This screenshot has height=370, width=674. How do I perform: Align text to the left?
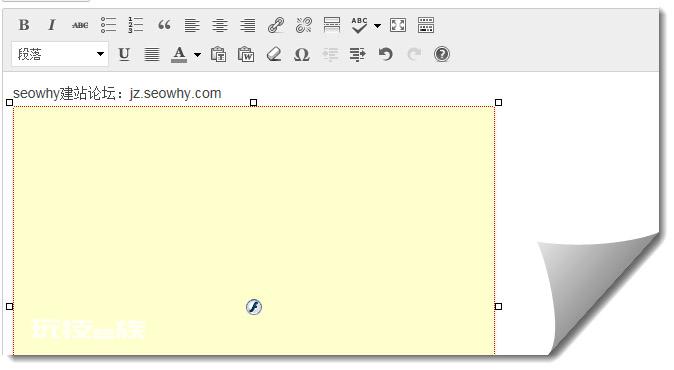tap(192, 25)
